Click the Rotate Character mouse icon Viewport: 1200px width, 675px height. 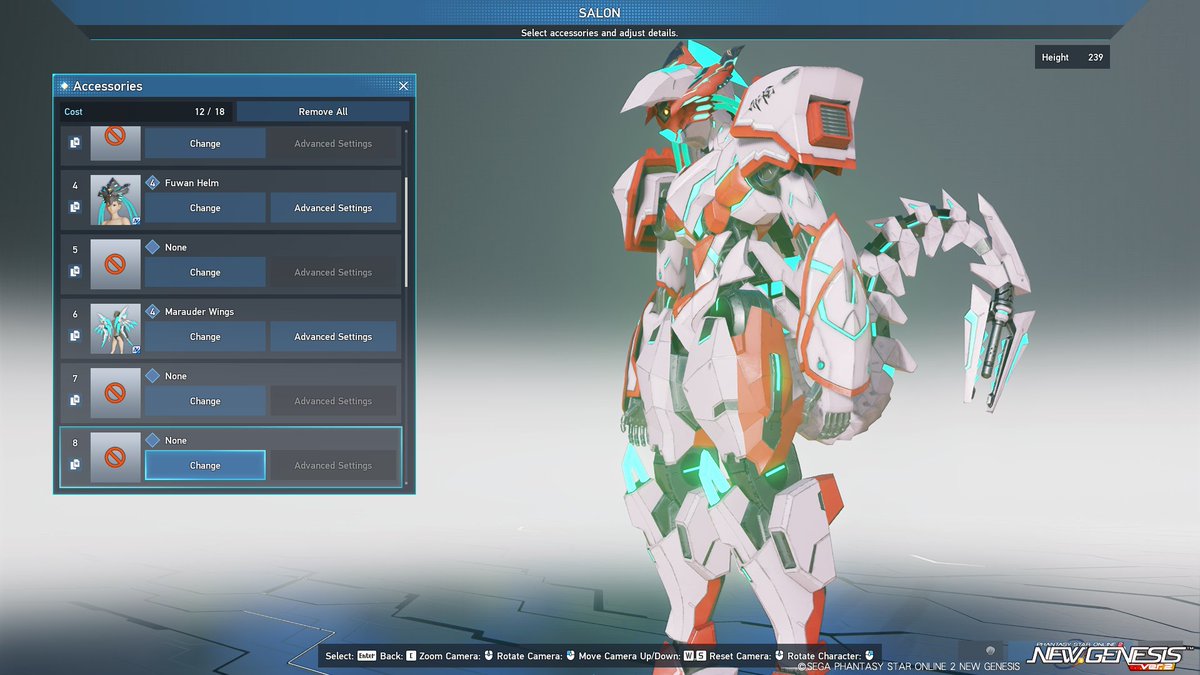[x=870, y=656]
